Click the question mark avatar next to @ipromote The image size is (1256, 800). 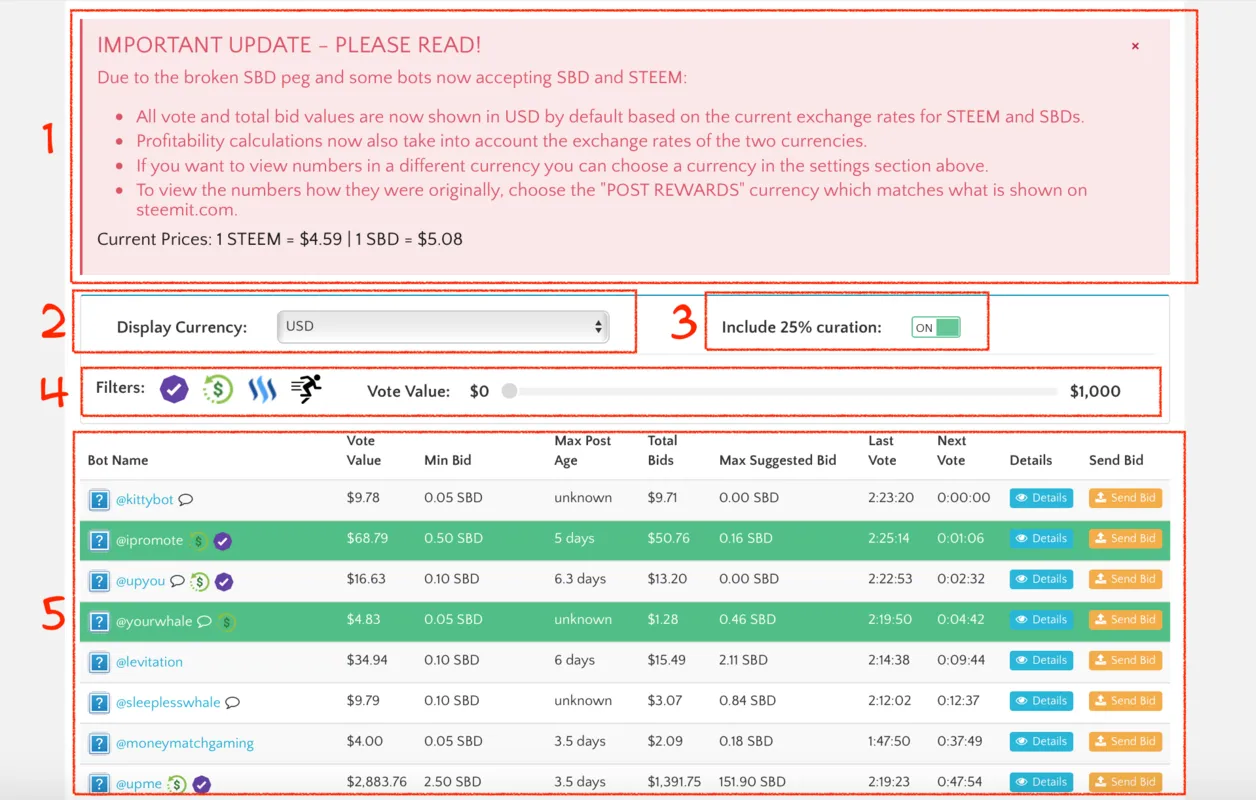click(99, 541)
